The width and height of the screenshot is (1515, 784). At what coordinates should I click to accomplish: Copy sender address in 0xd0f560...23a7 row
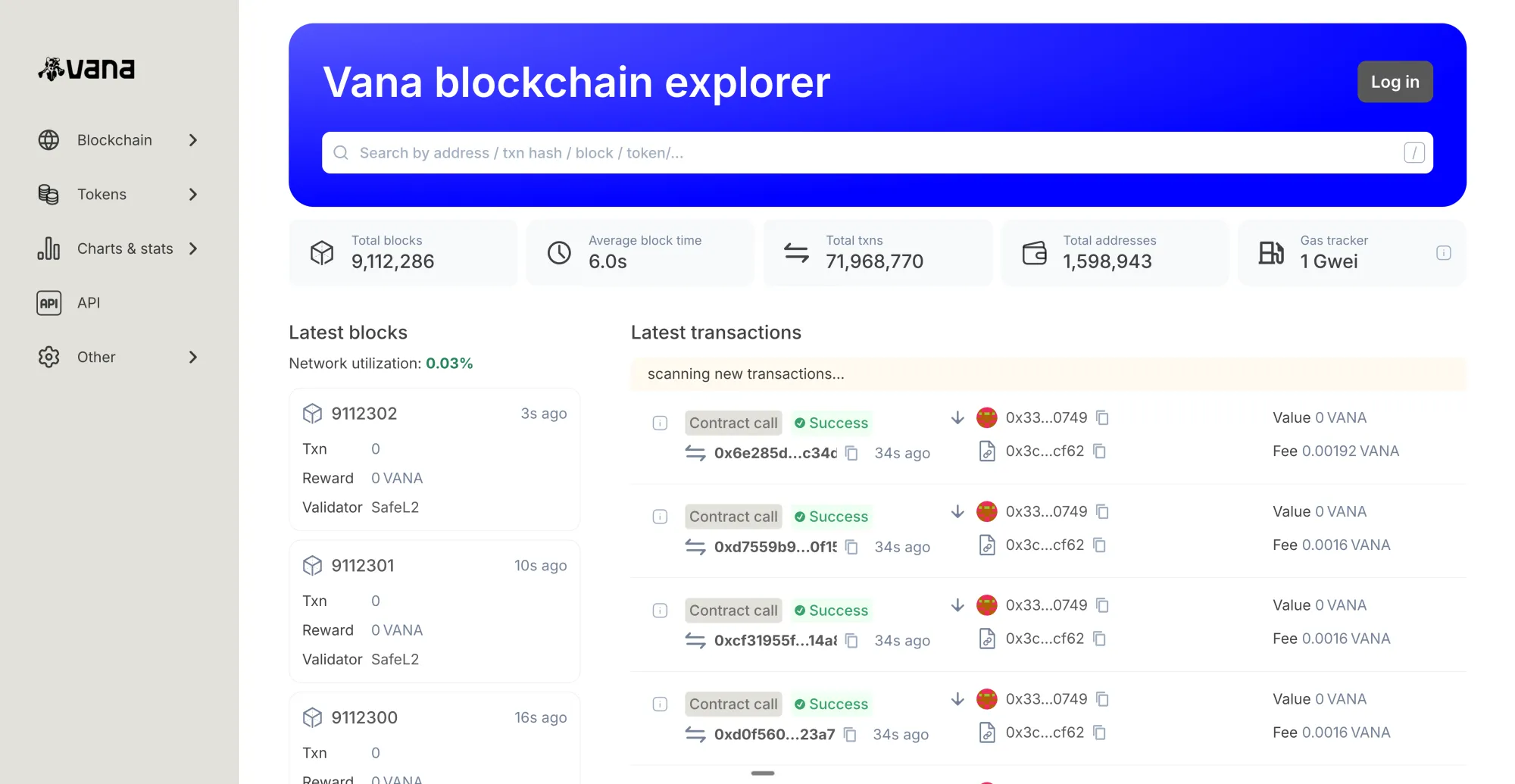click(x=1103, y=699)
